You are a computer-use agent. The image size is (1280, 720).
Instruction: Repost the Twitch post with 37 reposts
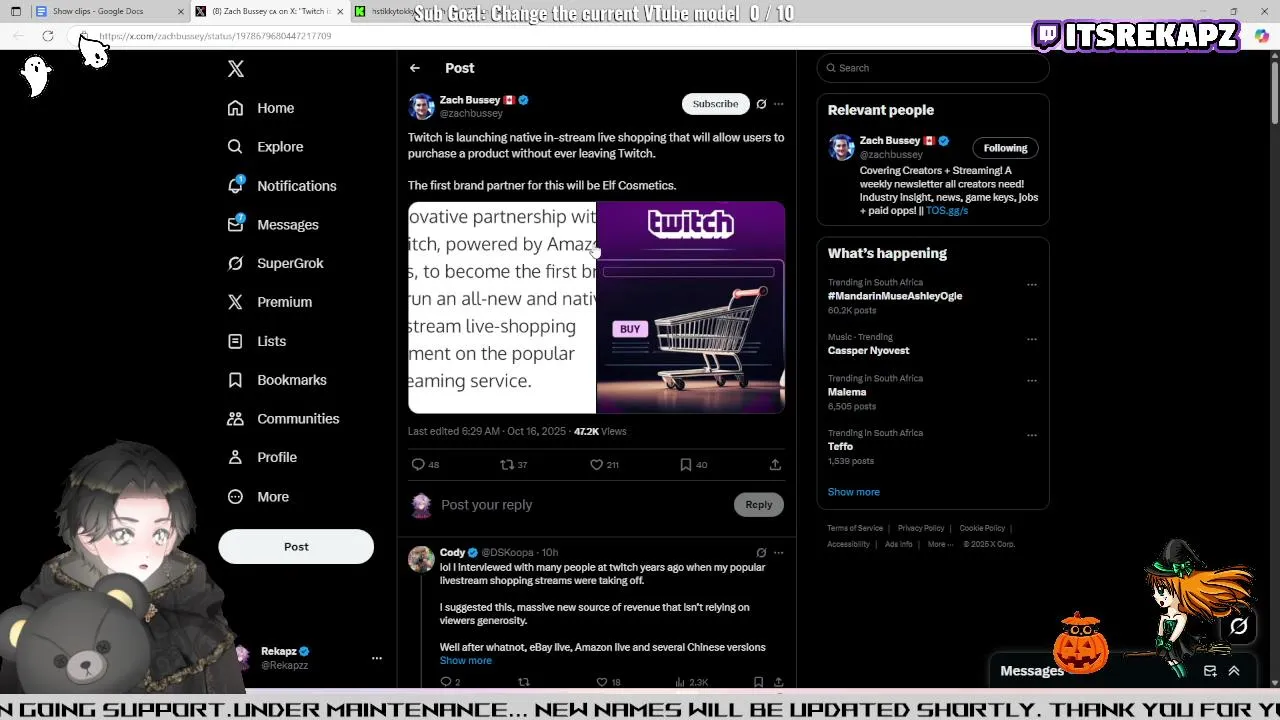pos(507,465)
